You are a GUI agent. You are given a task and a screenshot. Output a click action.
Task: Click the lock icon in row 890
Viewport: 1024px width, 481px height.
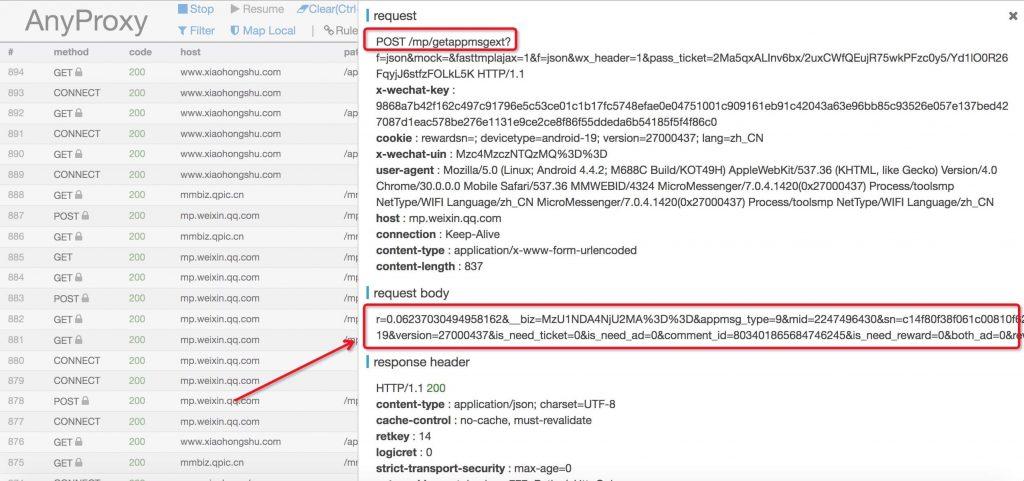click(78, 155)
